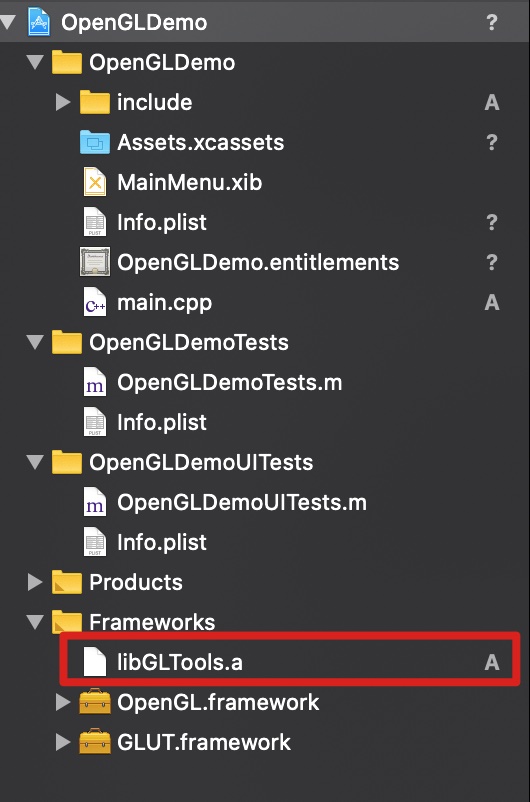Click the GLUT.framework toolbox icon
The height and width of the screenshot is (802, 530).
95,742
